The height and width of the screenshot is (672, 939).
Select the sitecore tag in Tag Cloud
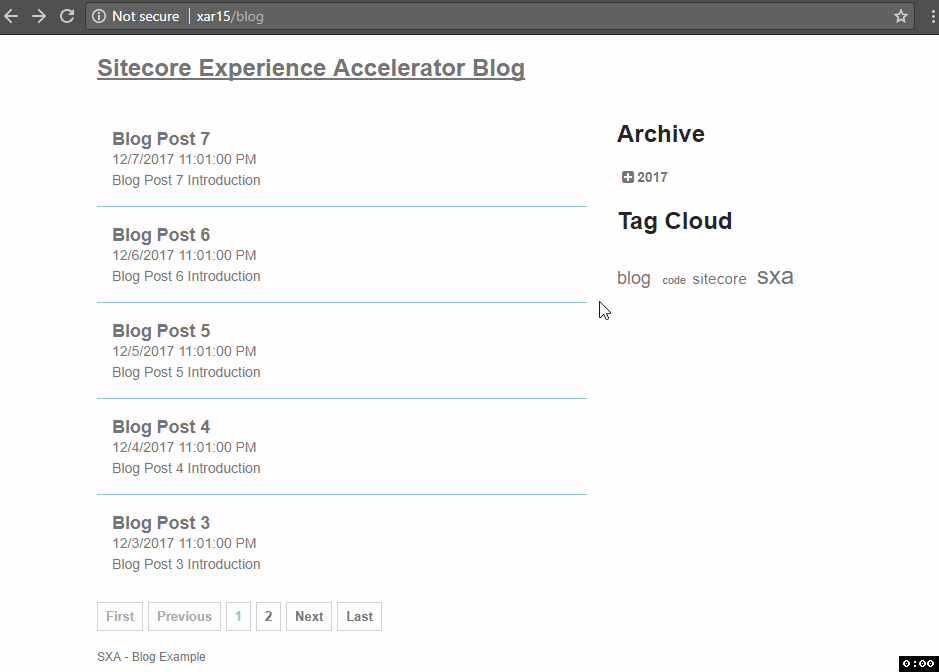719,279
